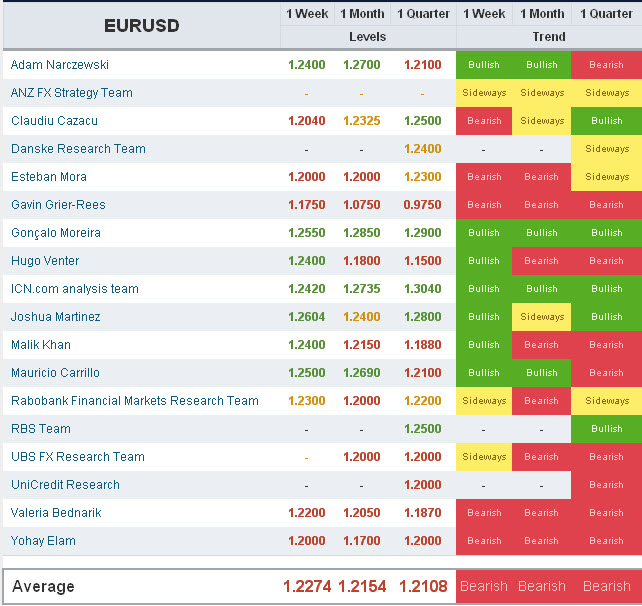Click Valeria Bednarik's 1.1870 quarter level
This screenshot has width=642, height=606.
point(423,513)
